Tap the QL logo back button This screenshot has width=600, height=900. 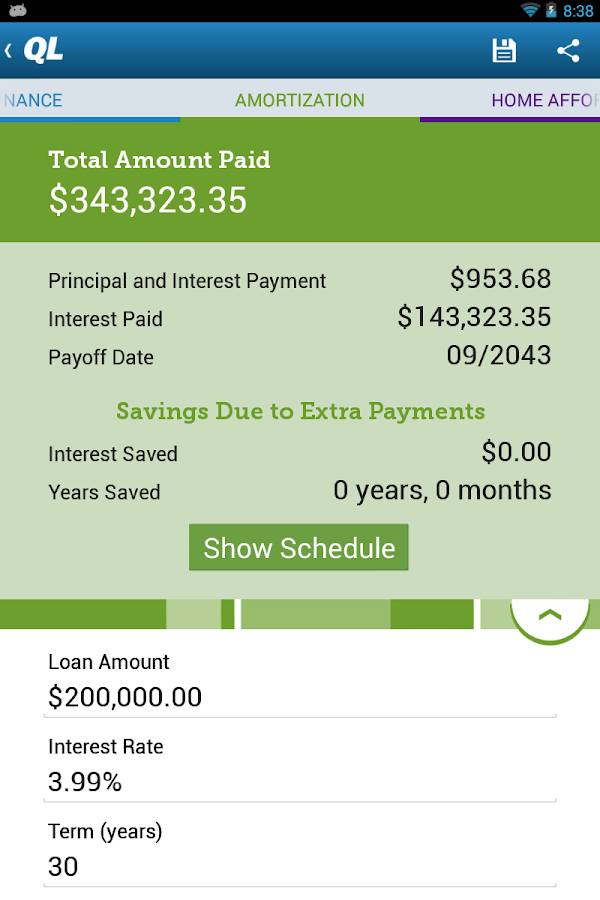(36, 51)
